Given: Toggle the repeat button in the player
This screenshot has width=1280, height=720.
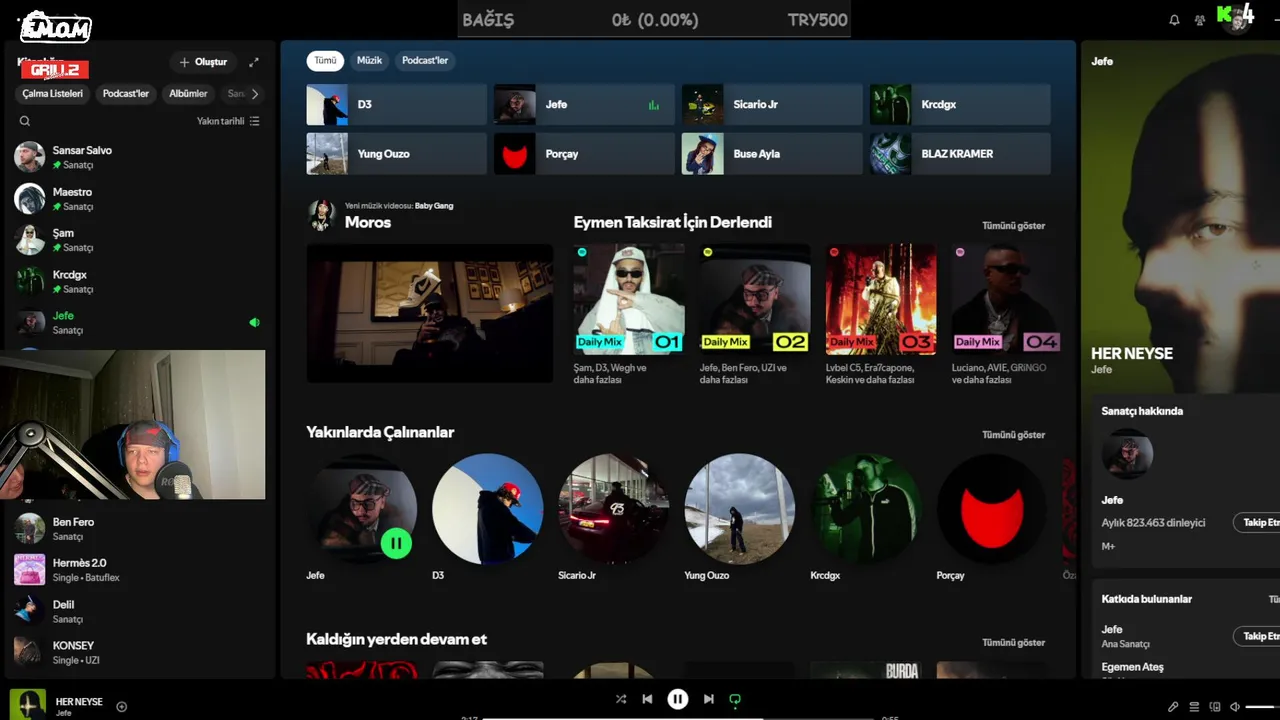Looking at the screenshot, I should coord(735,700).
